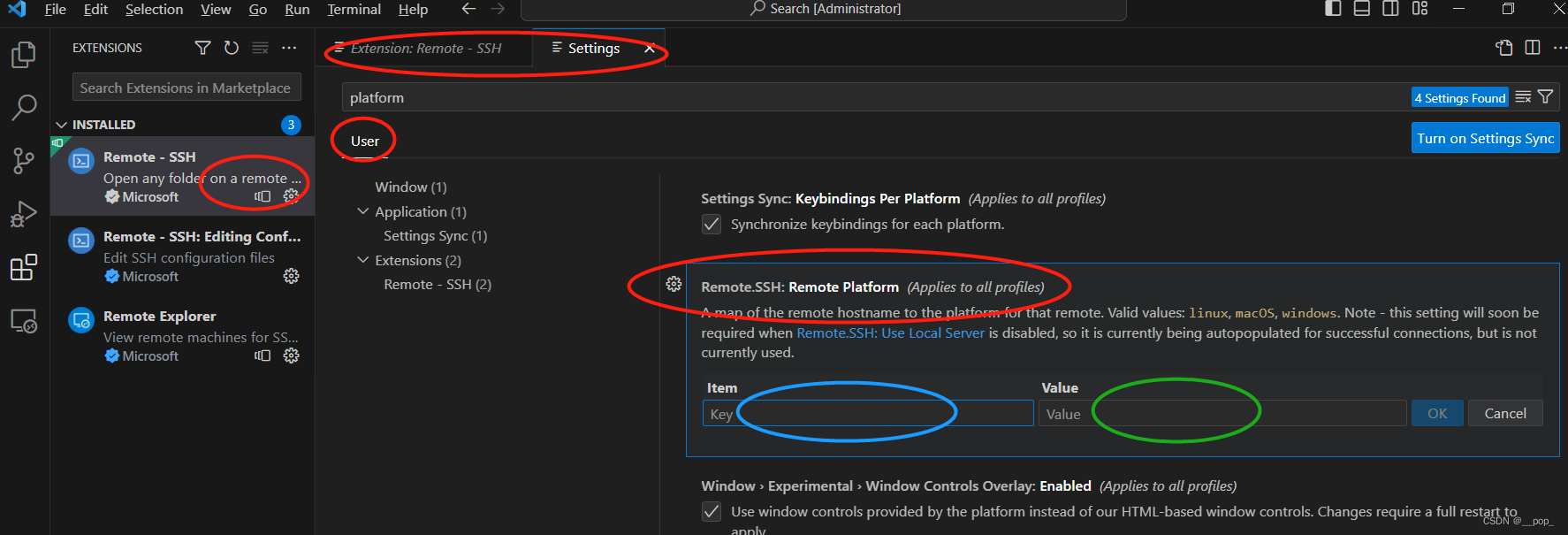
Task: Filter extensions using the funnel icon
Action: 203,48
